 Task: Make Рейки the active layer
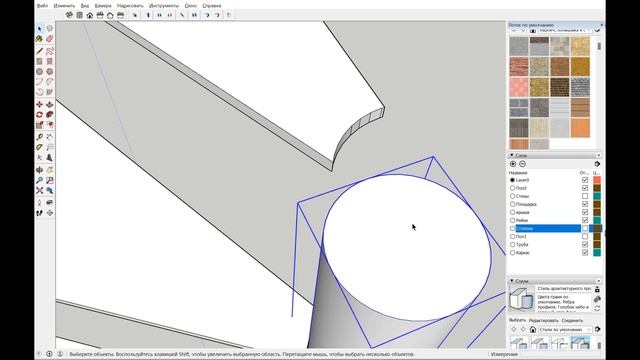513,220
